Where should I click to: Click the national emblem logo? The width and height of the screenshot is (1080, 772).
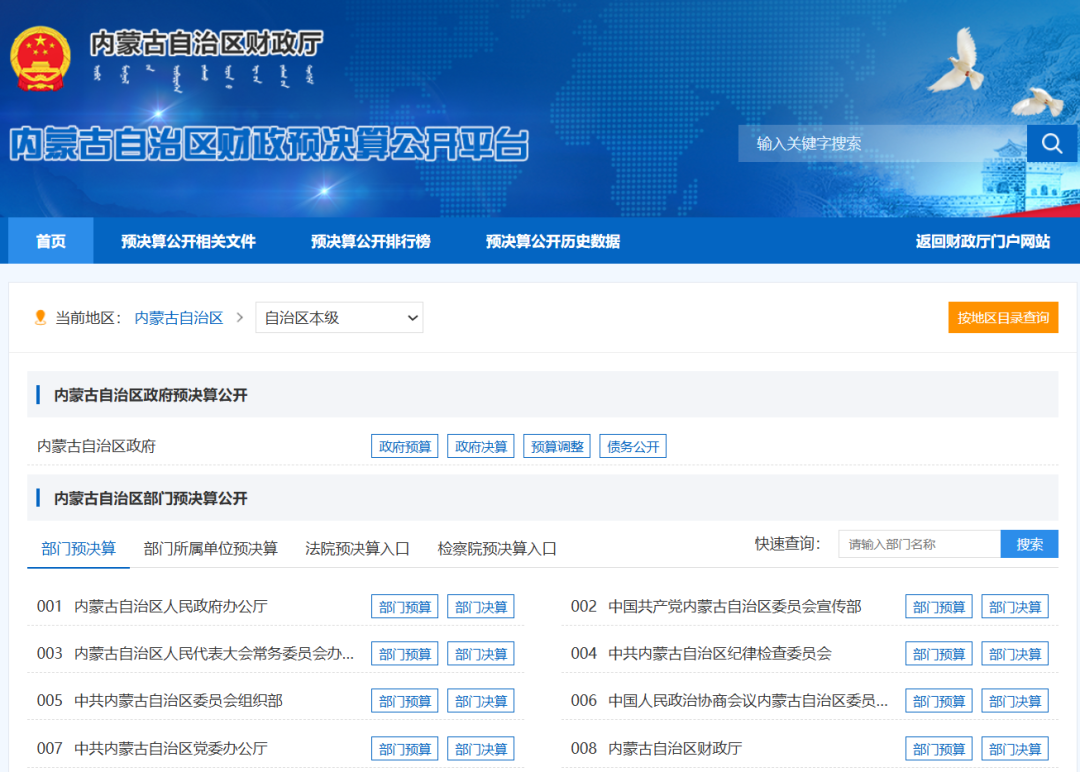[40, 59]
